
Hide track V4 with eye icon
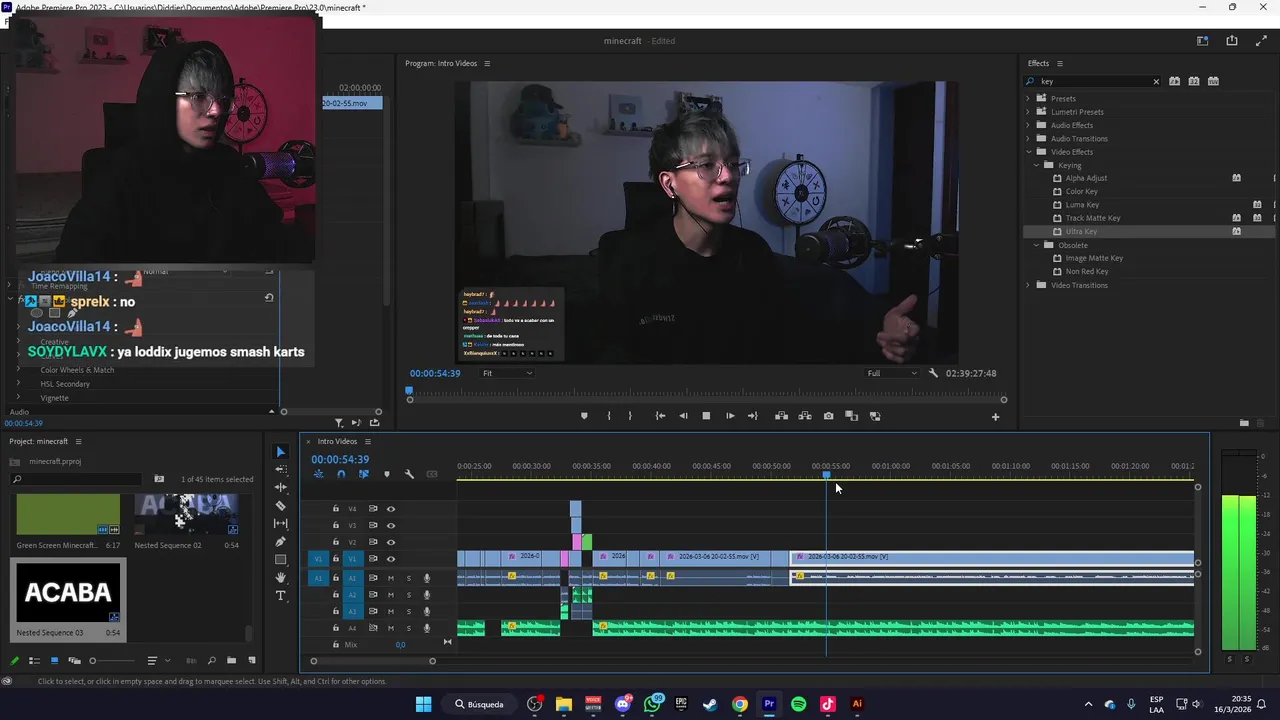pyautogui.click(x=391, y=509)
